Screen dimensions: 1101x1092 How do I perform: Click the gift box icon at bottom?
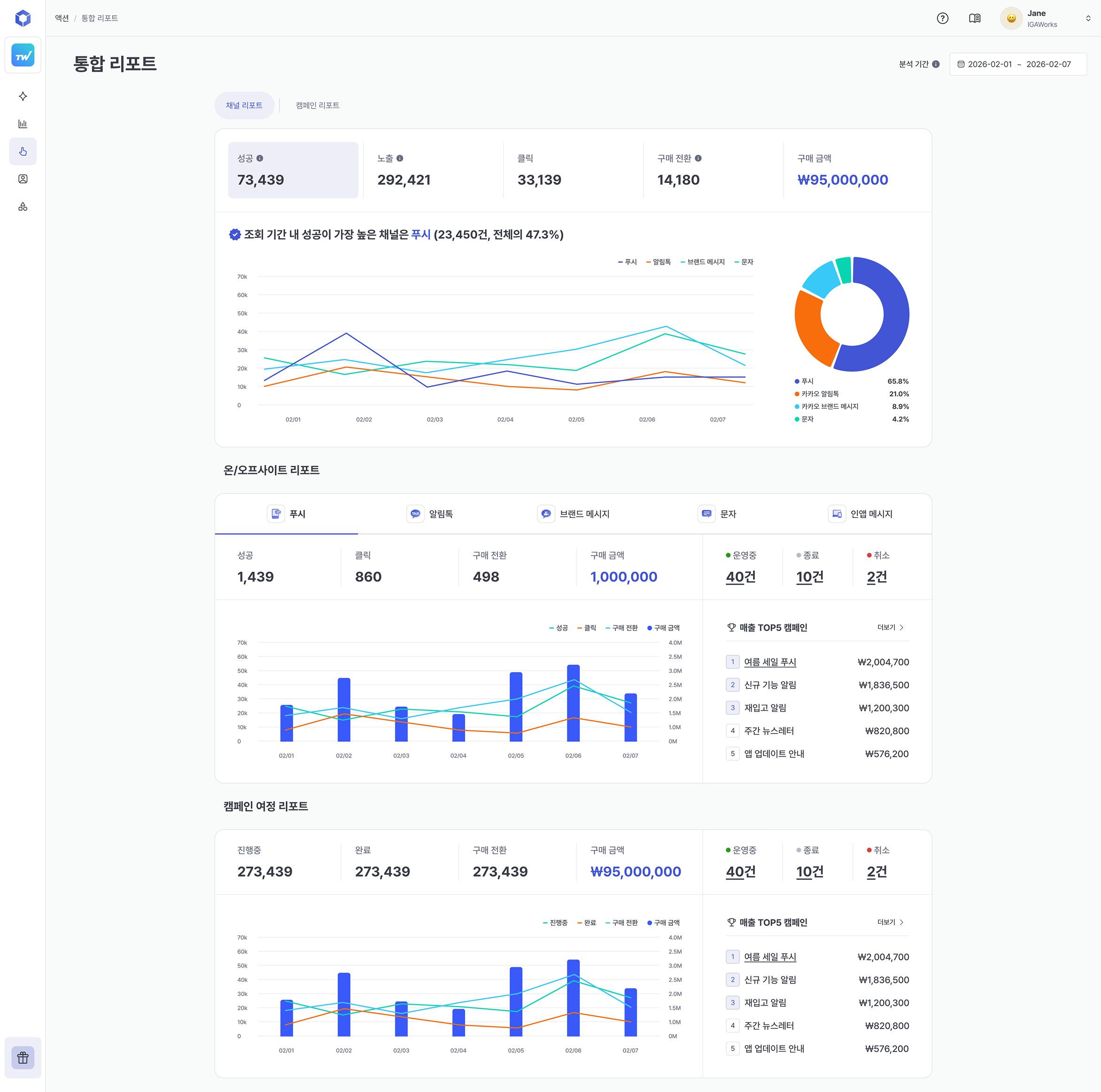[23, 1058]
